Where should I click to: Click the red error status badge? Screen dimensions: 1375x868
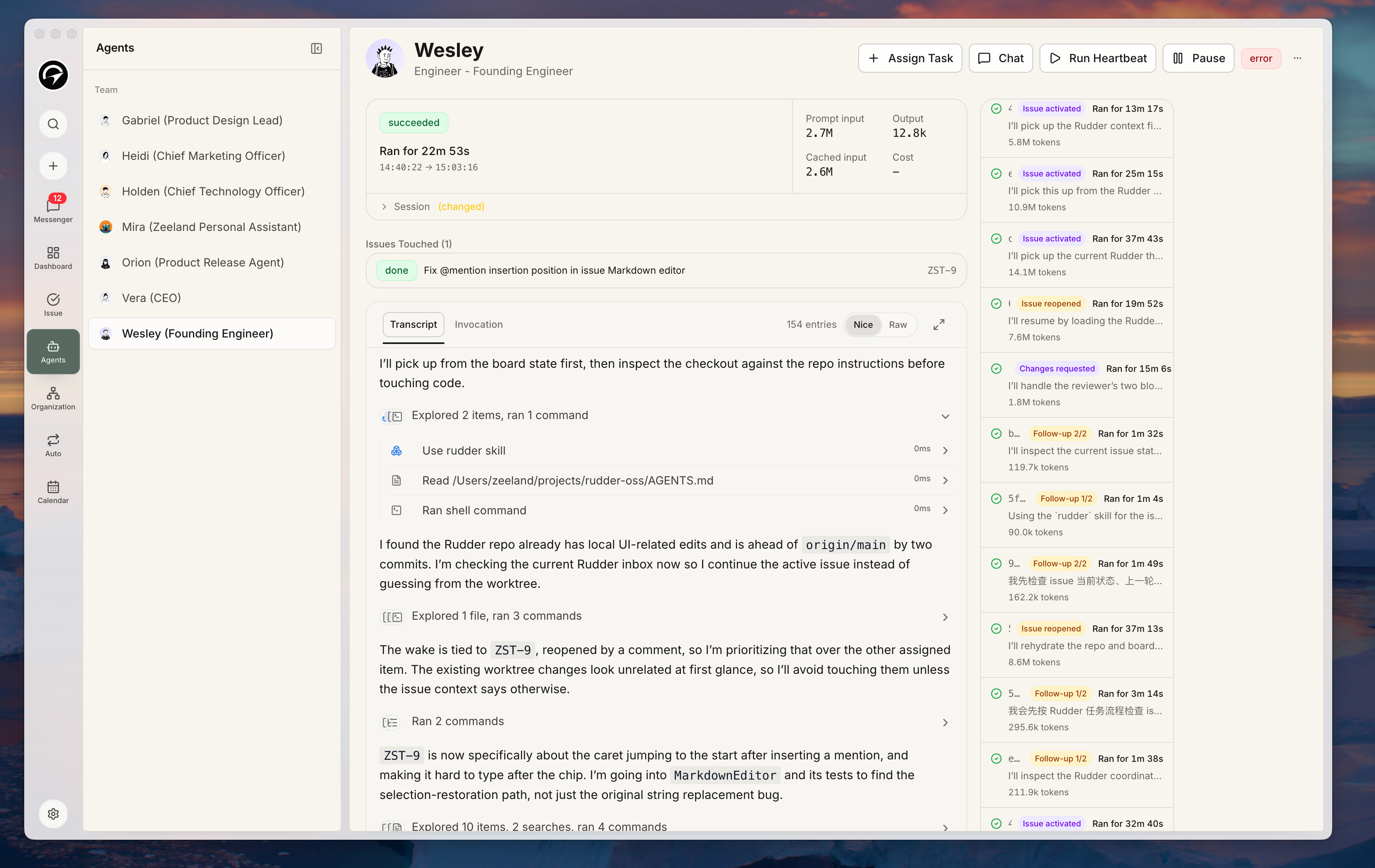pos(1260,58)
